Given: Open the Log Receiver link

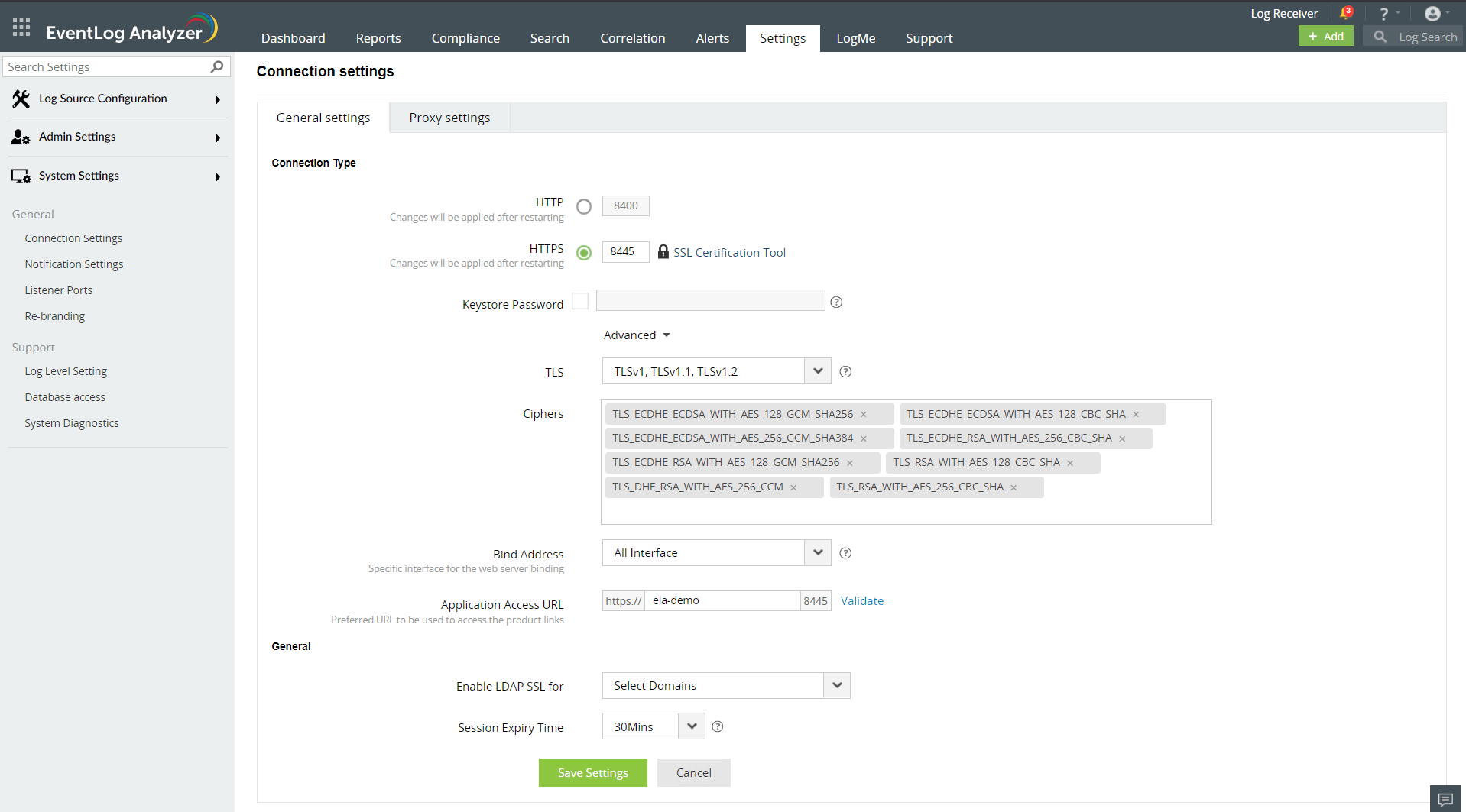Looking at the screenshot, I should (1283, 14).
